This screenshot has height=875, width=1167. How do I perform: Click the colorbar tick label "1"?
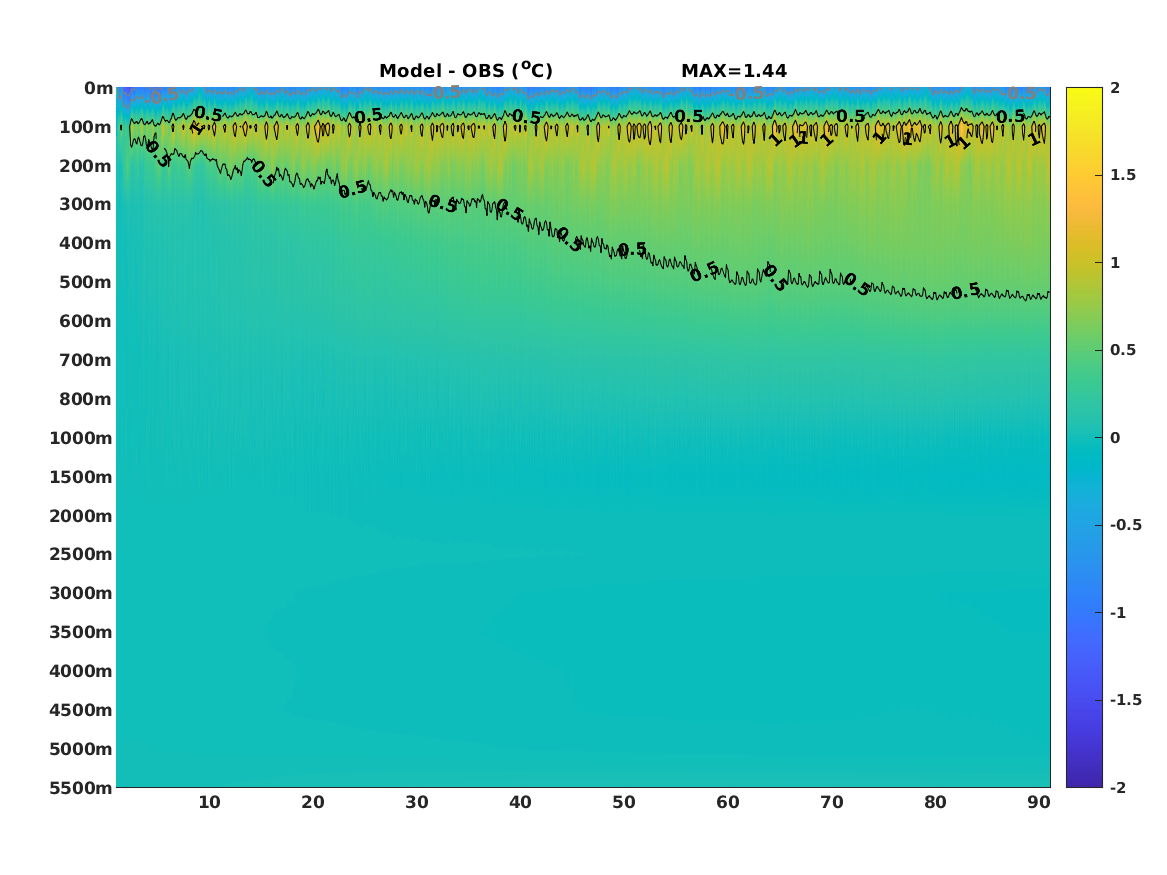click(1115, 263)
